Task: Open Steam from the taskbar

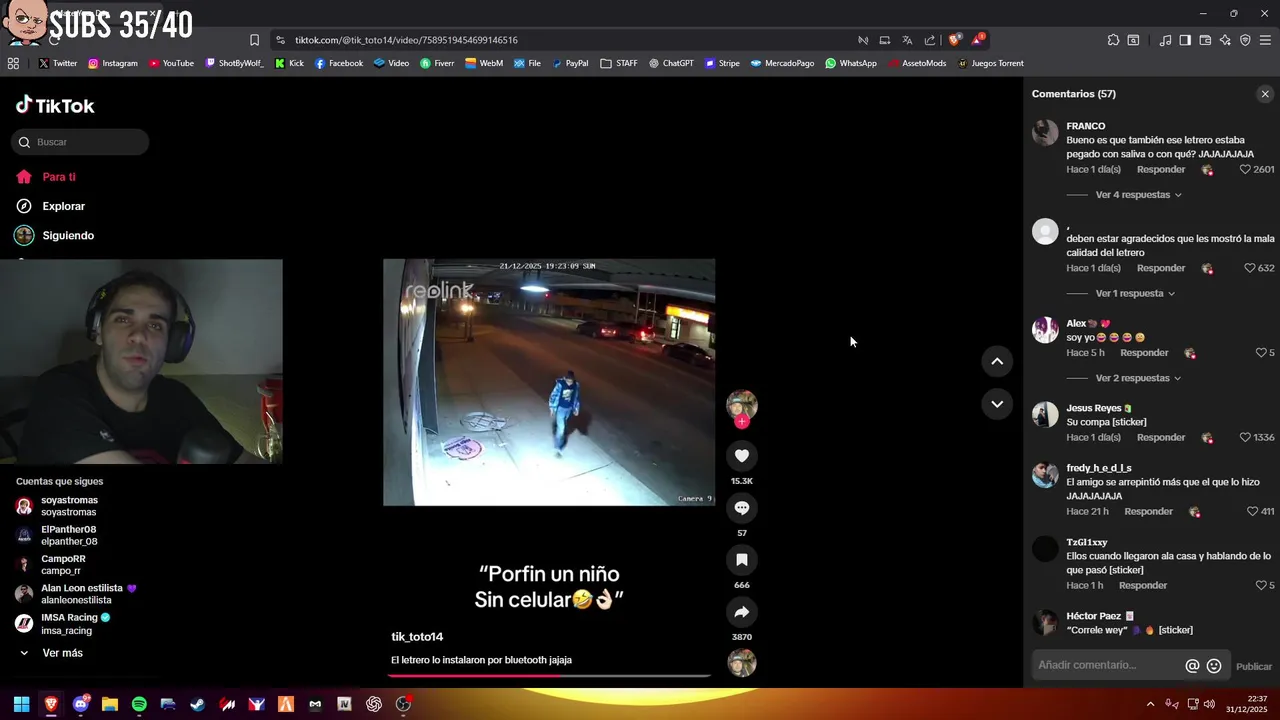Action: (198, 704)
